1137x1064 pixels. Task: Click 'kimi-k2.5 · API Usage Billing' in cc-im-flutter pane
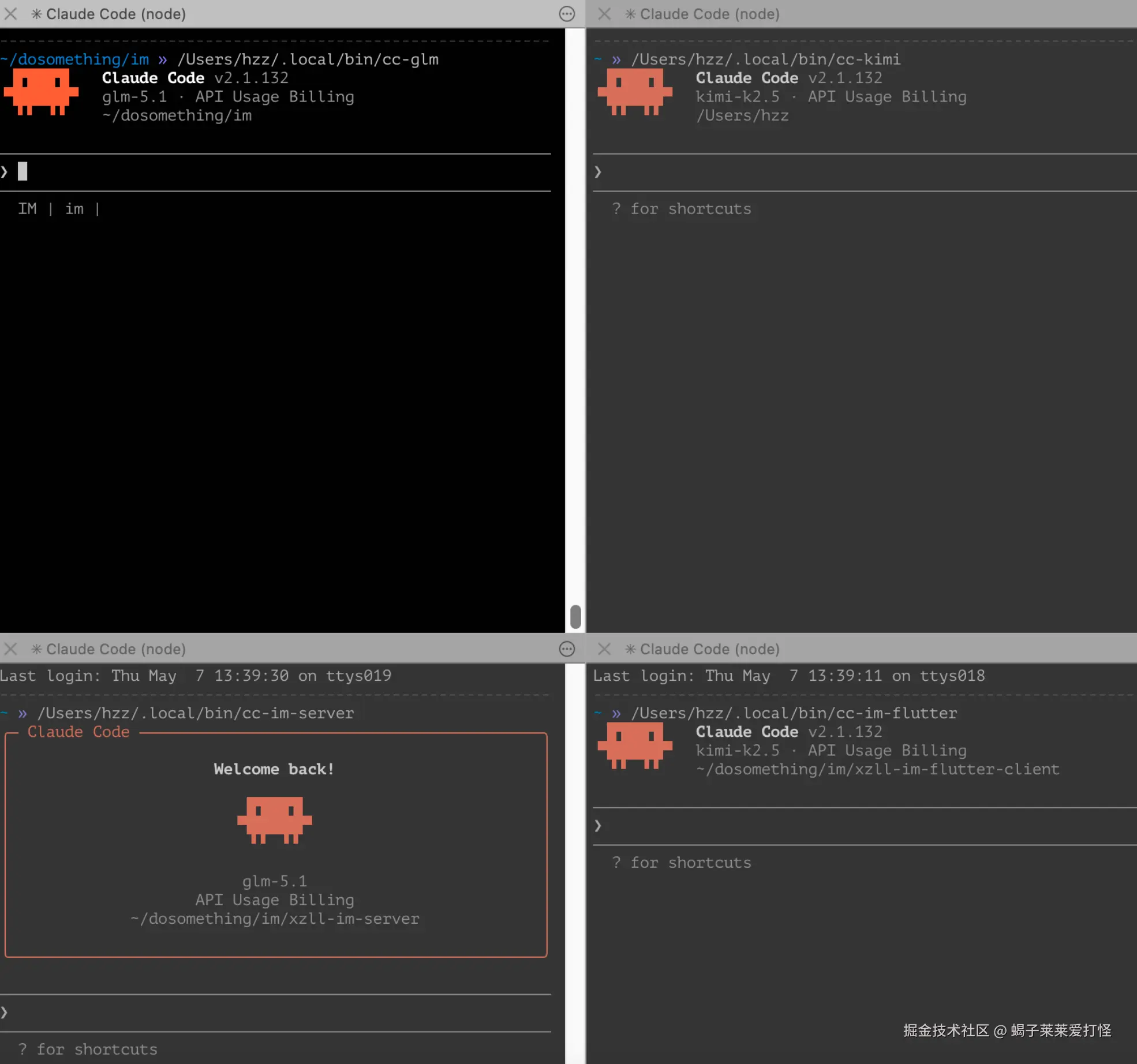[x=831, y=751]
